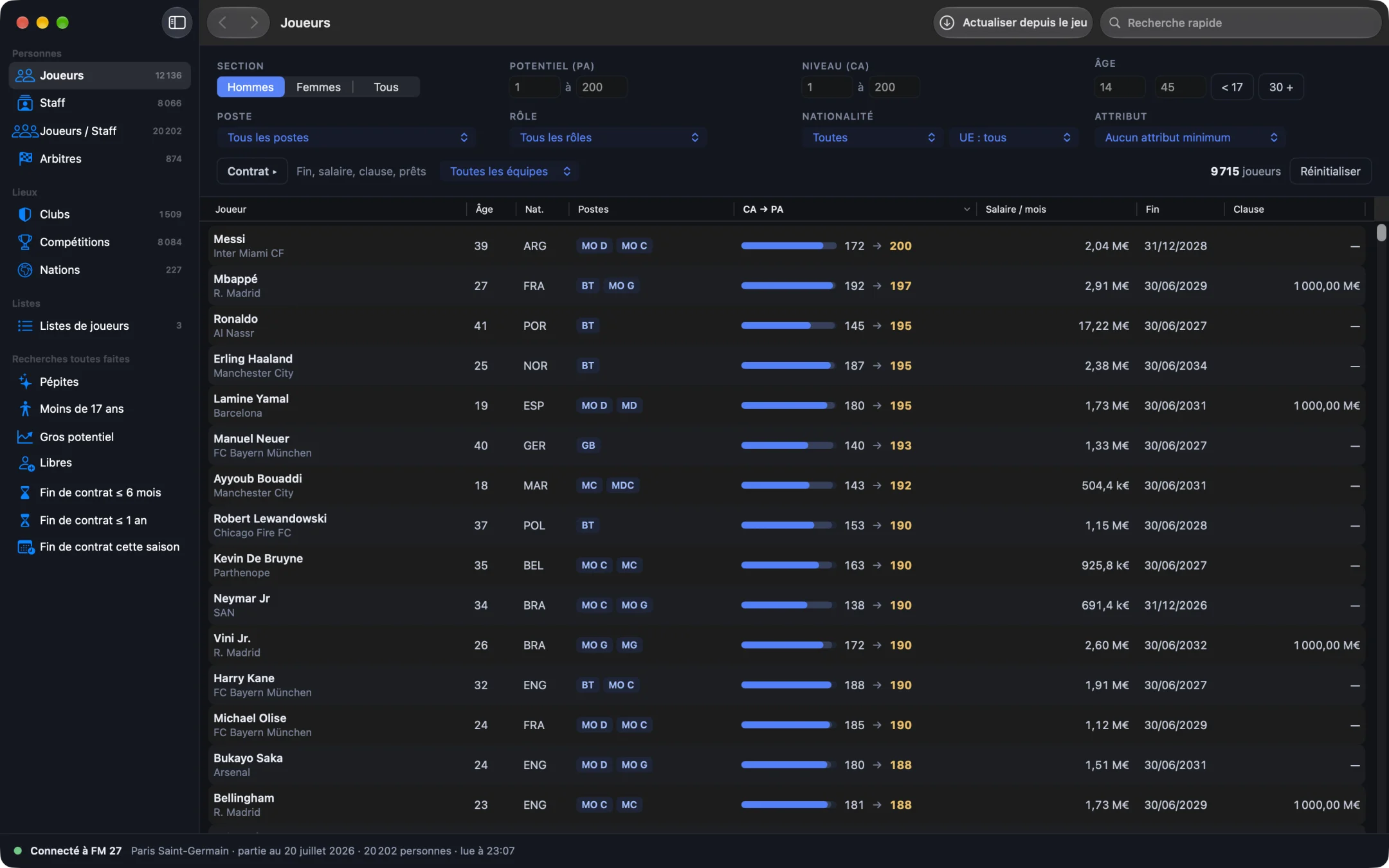Select the Femmes section filter
This screenshot has height=868, width=1389.
tap(318, 87)
